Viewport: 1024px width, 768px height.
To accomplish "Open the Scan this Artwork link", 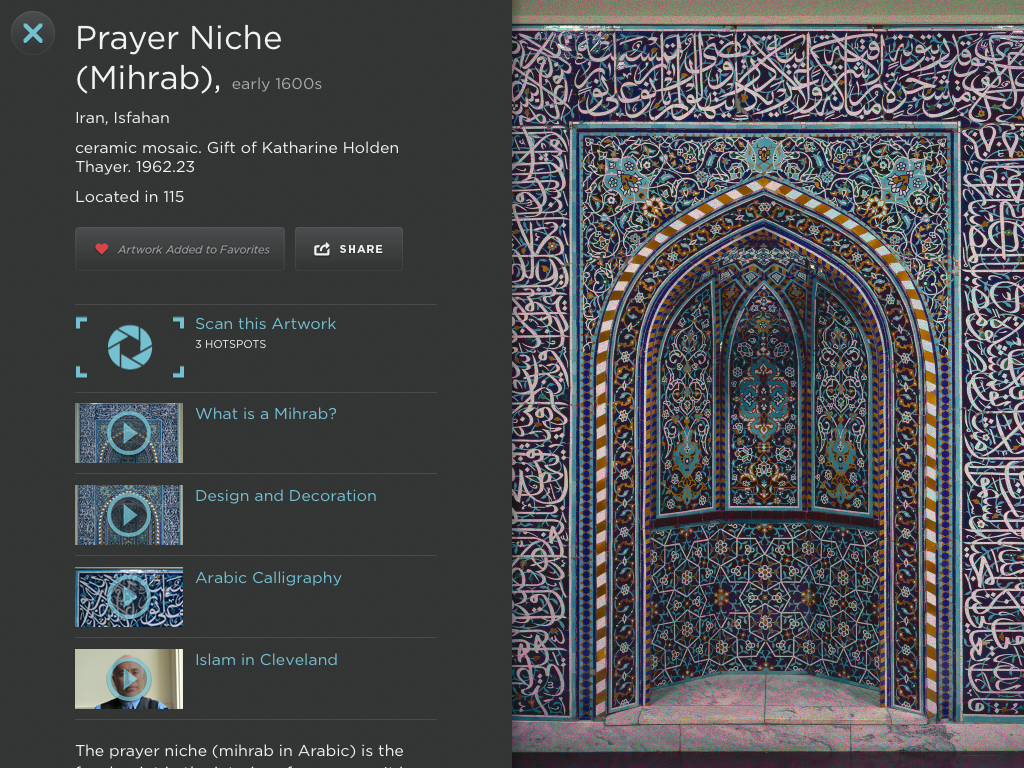I will [x=265, y=324].
